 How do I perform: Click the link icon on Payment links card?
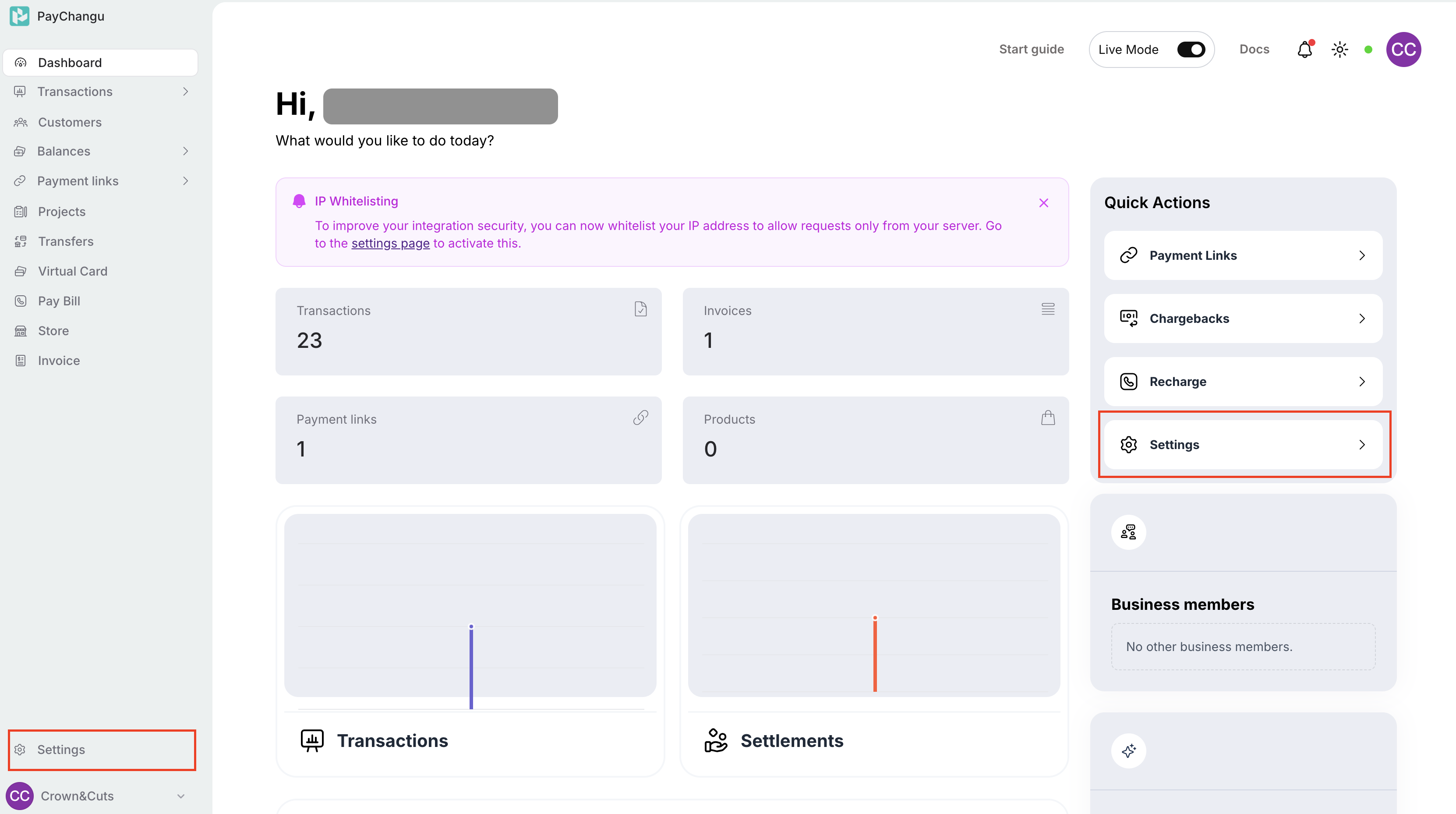point(640,418)
